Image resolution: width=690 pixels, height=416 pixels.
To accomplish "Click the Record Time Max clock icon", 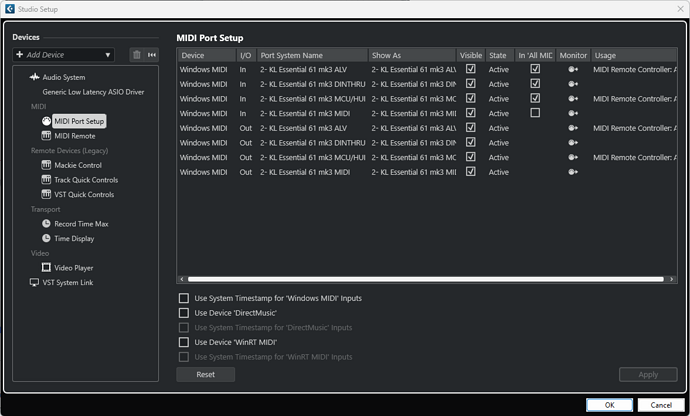I will click(x=46, y=224).
